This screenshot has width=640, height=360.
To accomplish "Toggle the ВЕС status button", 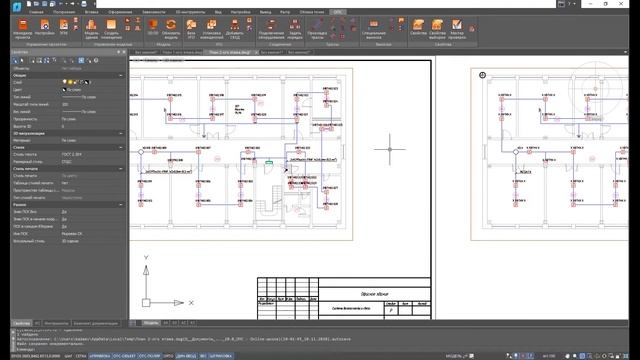I will 203,356.
